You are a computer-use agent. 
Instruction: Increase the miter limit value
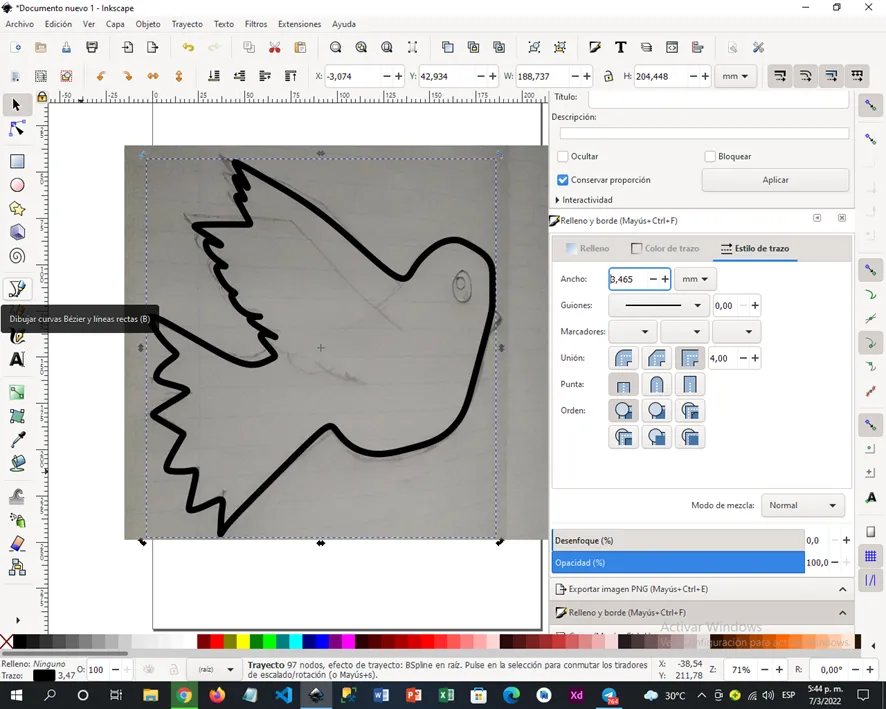click(755, 358)
